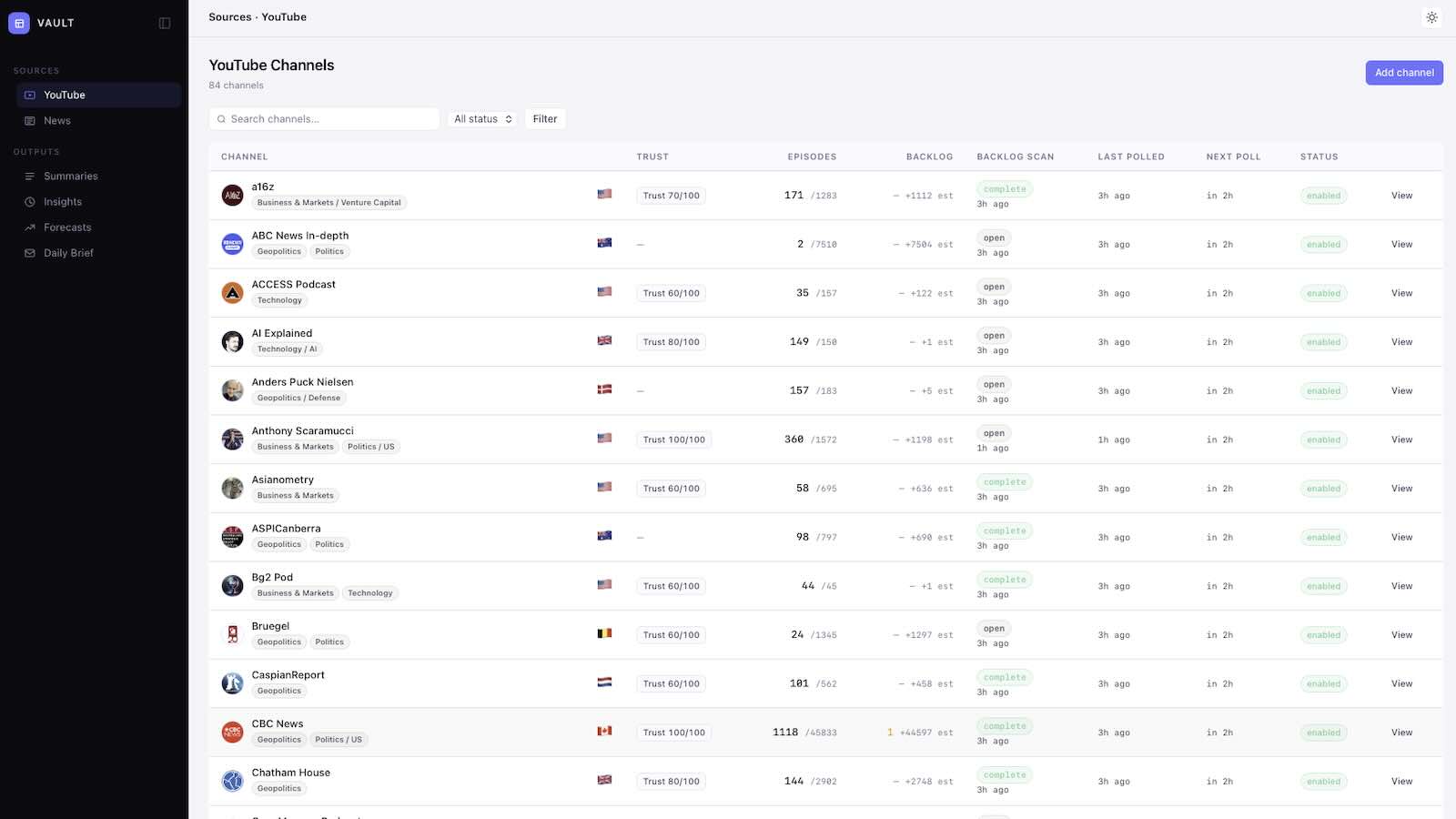1456x819 pixels.
Task: Click the Vault logo icon
Action: point(19,23)
